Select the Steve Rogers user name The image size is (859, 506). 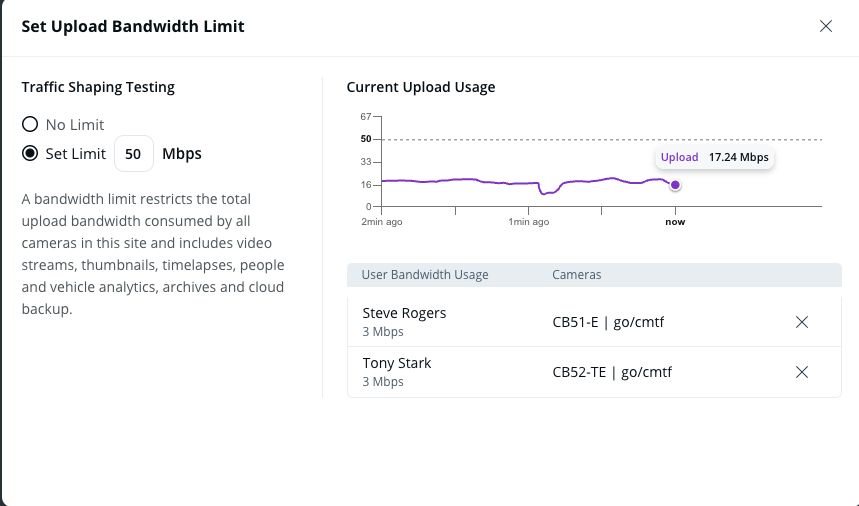[404, 313]
